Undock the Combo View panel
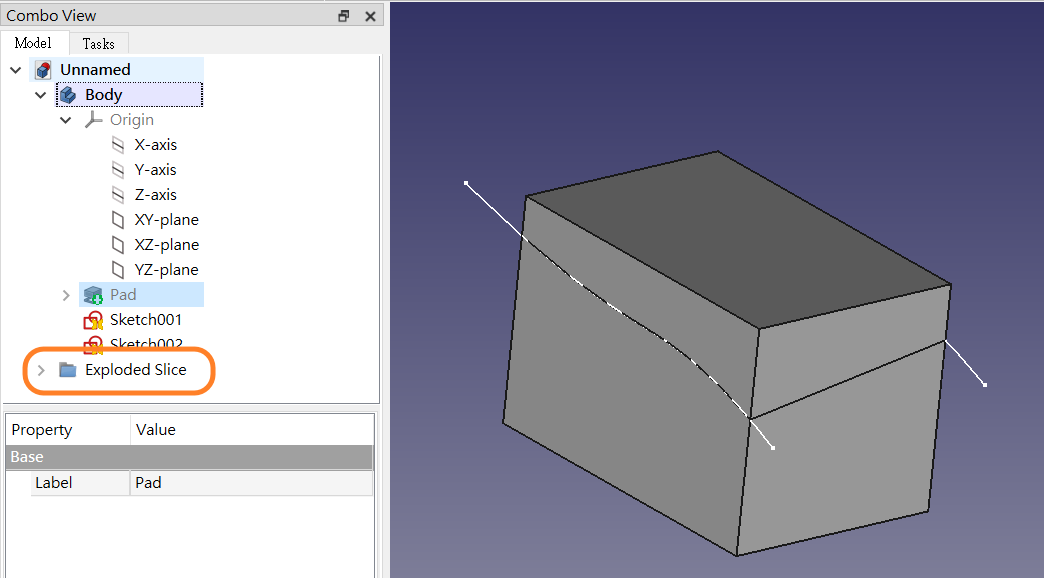This screenshot has width=1044, height=578. [x=344, y=16]
